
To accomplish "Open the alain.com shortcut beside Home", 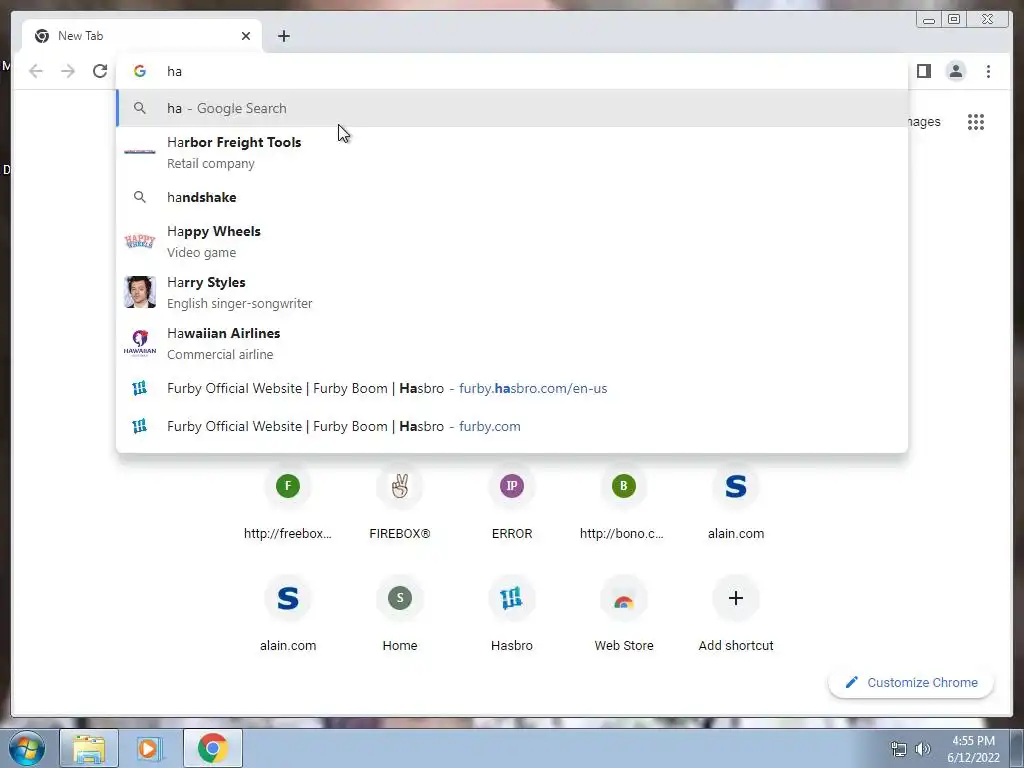I will tap(288, 615).
